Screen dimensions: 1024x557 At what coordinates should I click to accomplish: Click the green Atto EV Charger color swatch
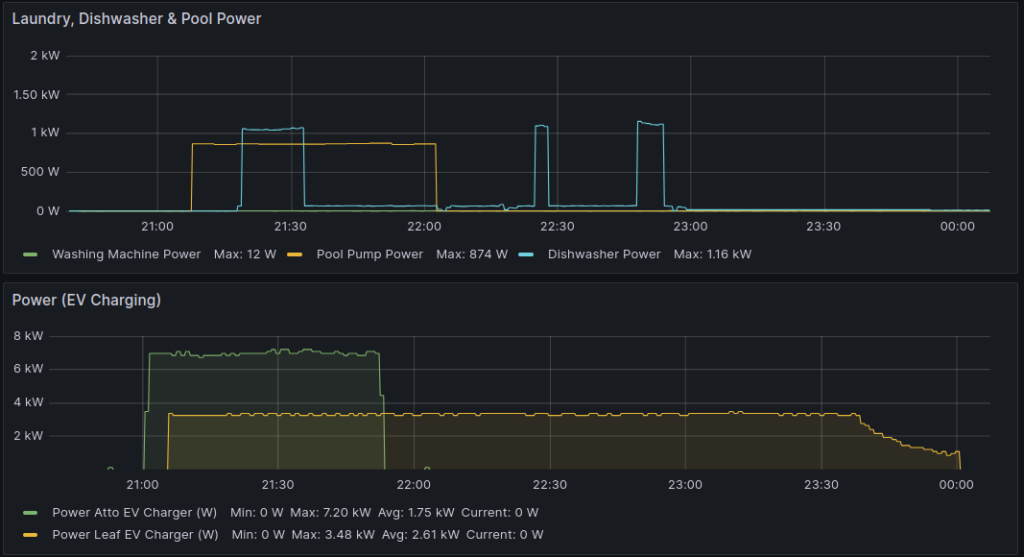pos(30,513)
